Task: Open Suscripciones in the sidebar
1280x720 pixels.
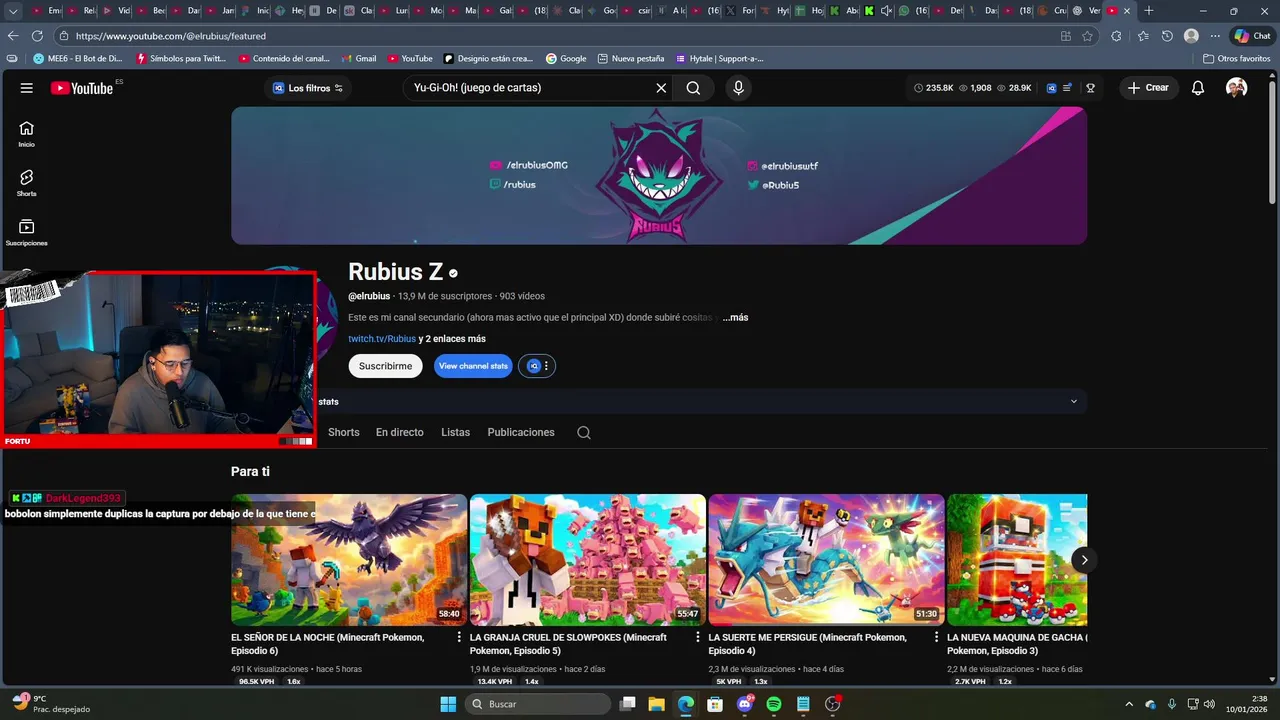Action: tap(27, 233)
